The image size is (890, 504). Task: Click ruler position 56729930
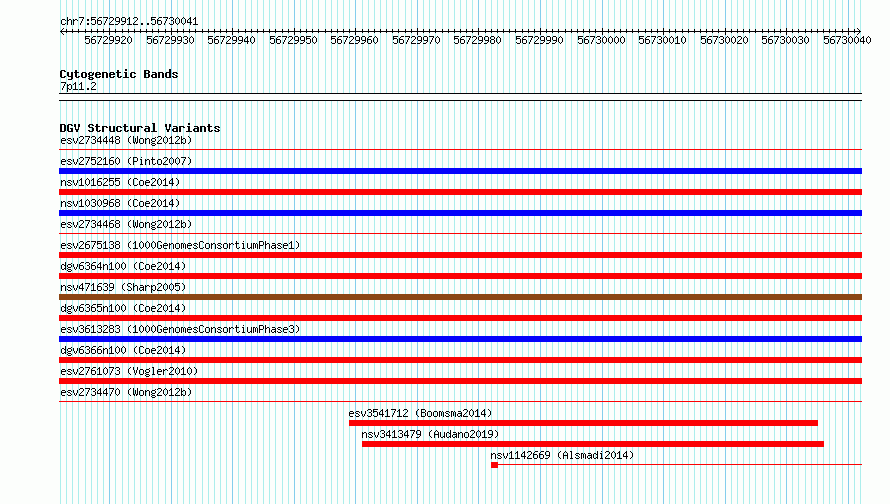(x=170, y=40)
